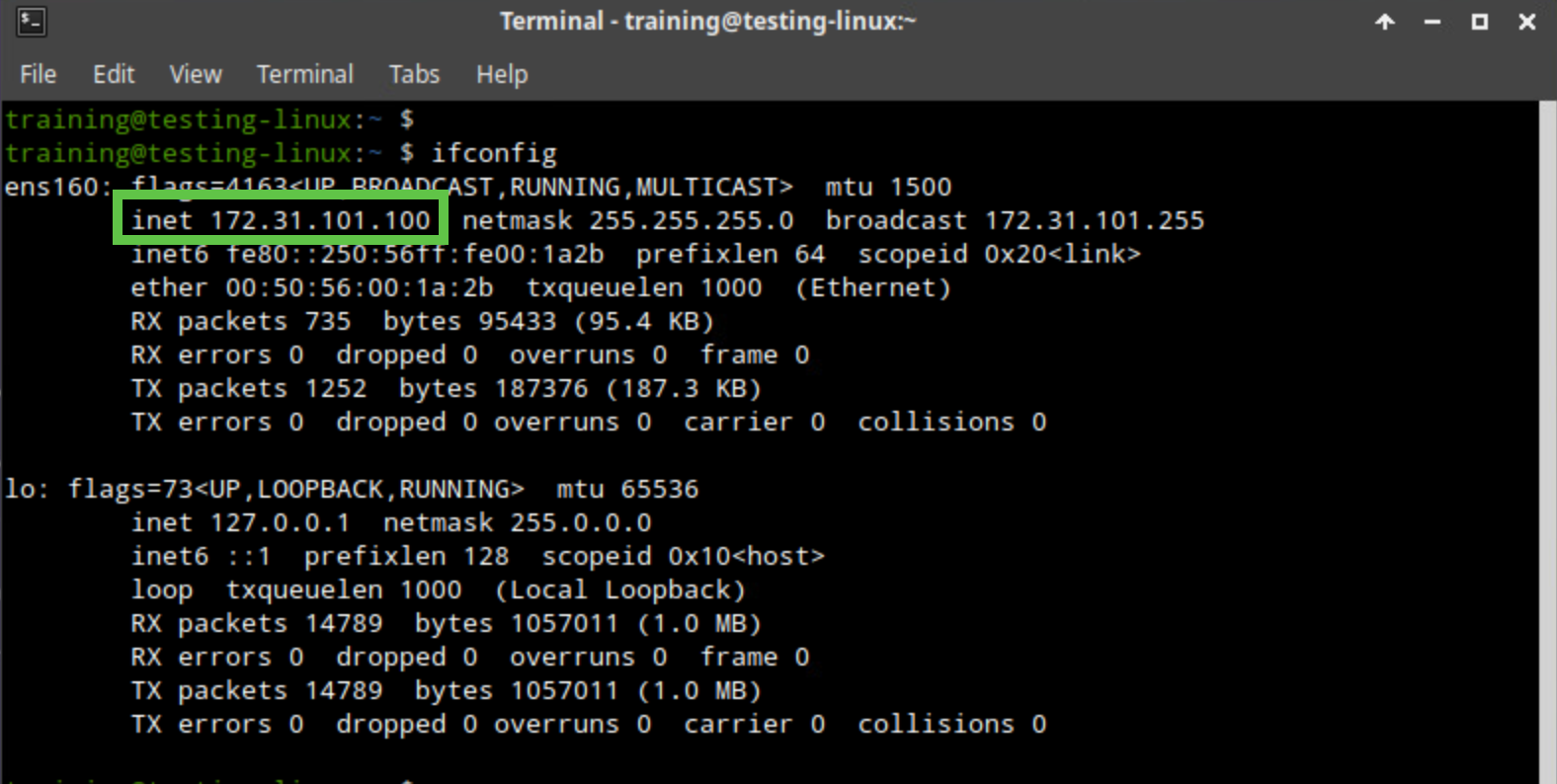Open the File menu
Screen dimensions: 1557x784
pos(38,74)
